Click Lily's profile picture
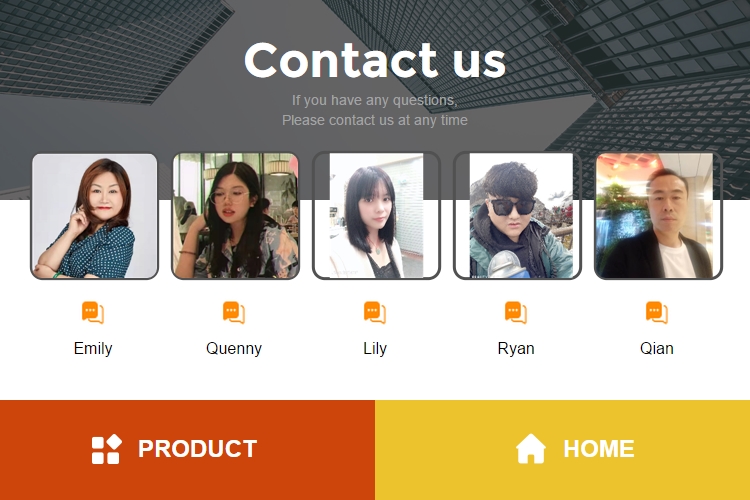 [x=376, y=216]
